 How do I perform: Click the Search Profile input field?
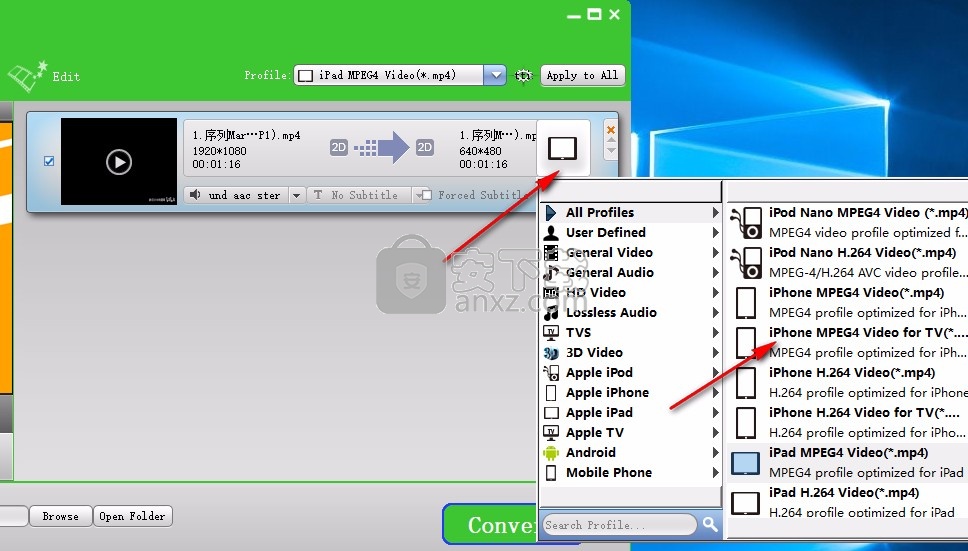coord(619,525)
